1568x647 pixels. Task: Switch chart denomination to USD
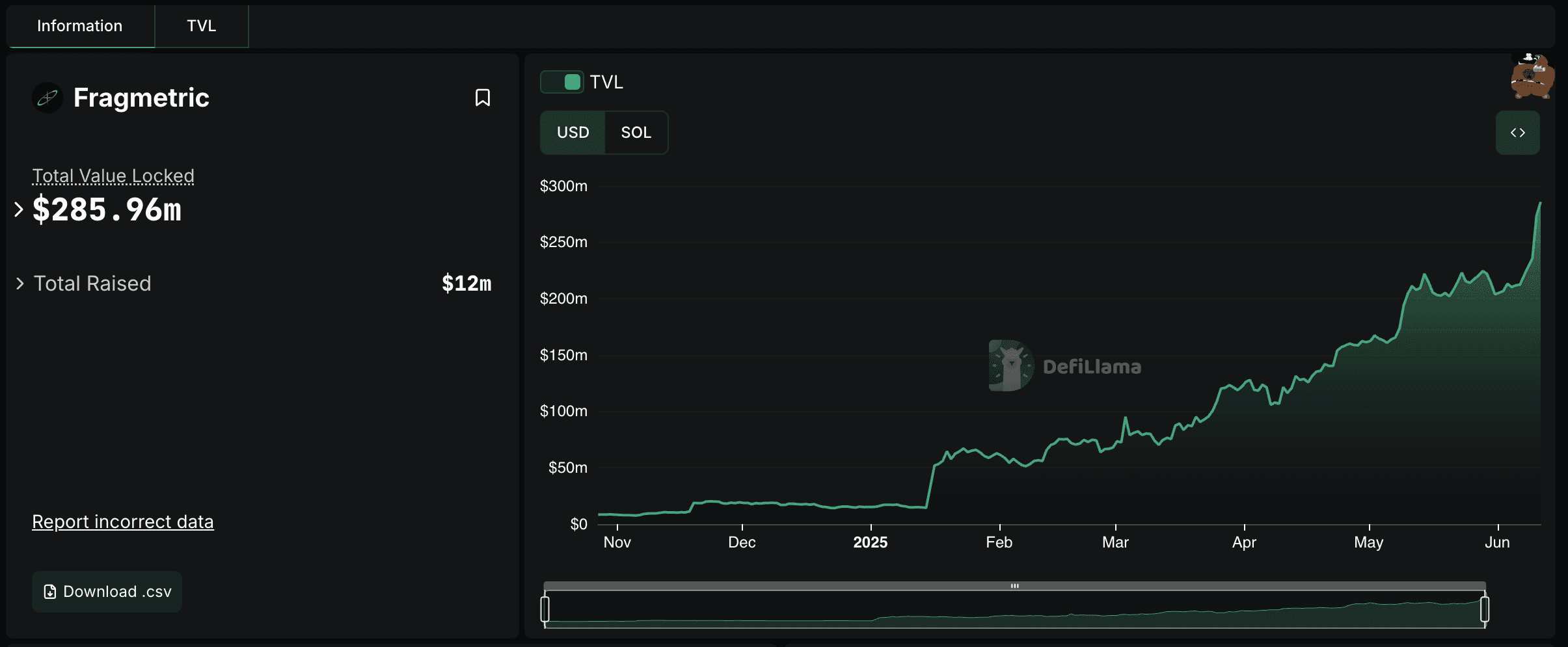[x=573, y=133]
